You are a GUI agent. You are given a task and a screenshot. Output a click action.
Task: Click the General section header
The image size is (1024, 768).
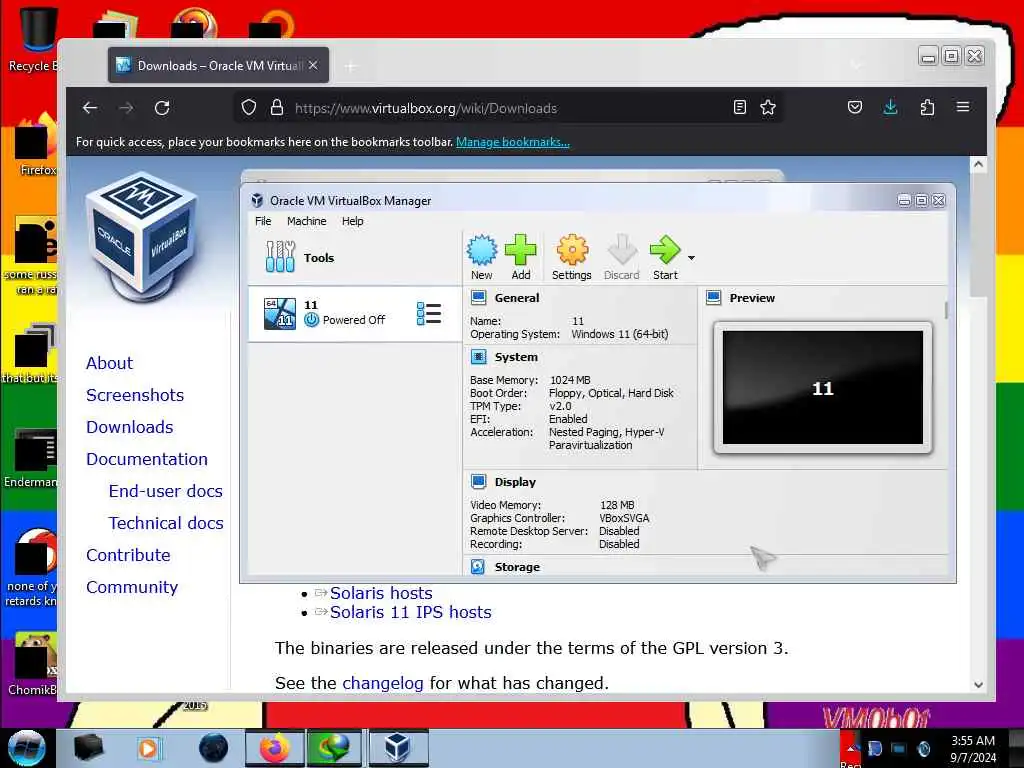pos(517,298)
